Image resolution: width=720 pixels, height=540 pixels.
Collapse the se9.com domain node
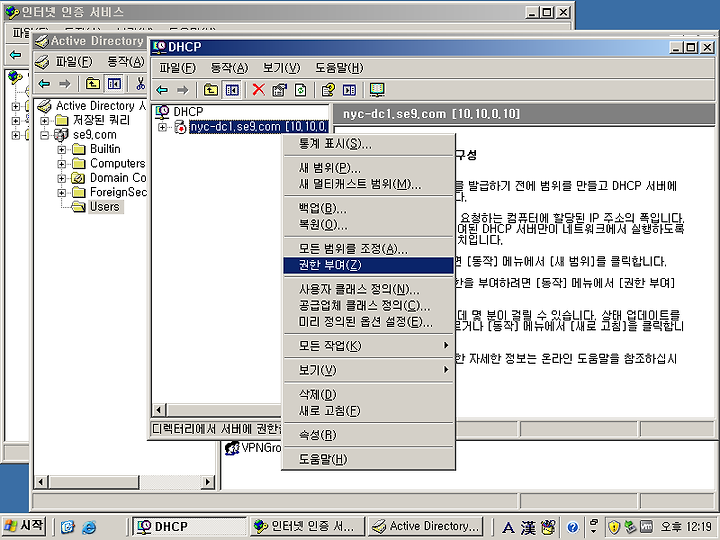(45, 135)
